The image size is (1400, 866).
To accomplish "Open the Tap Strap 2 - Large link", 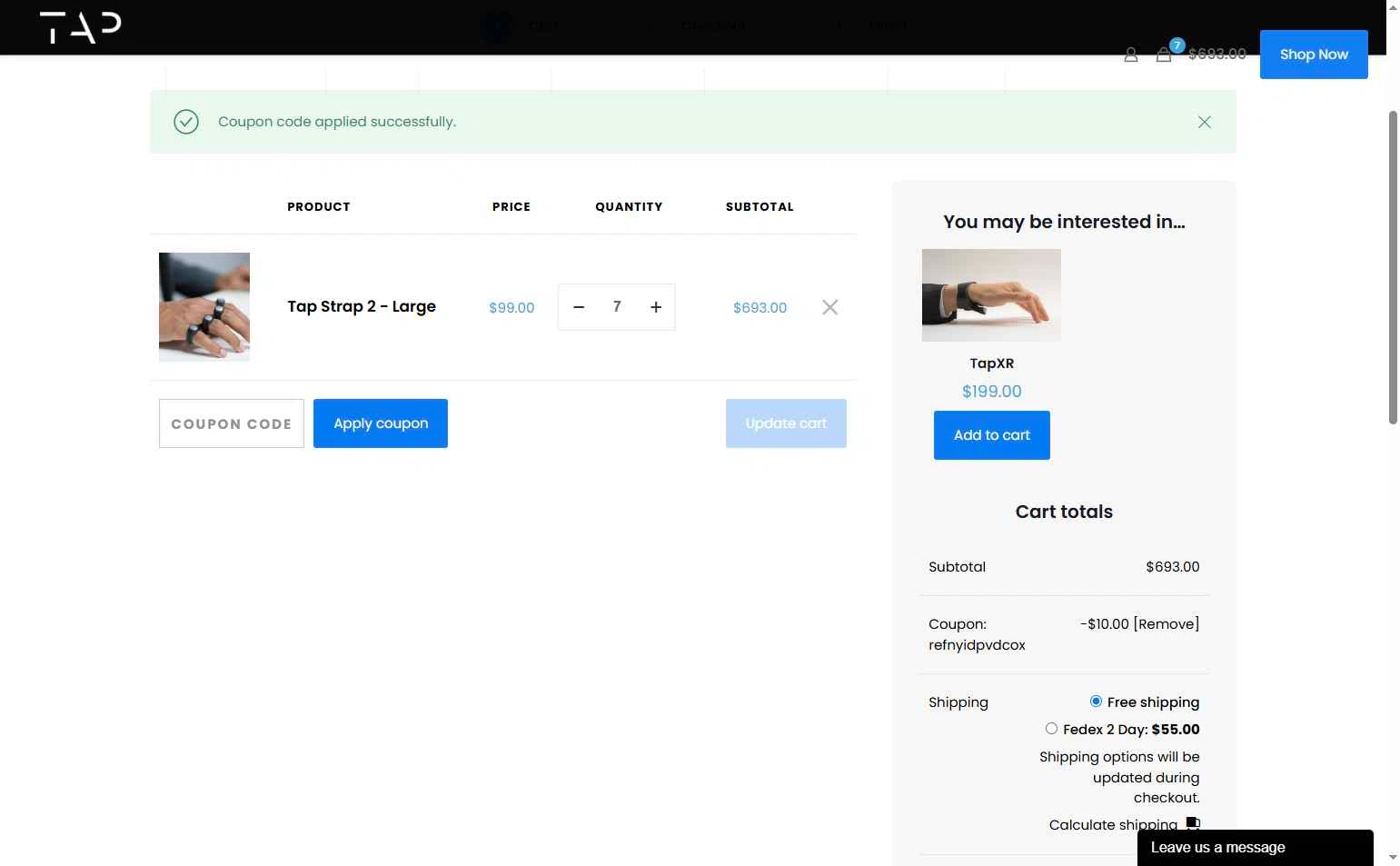I will point(362,306).
